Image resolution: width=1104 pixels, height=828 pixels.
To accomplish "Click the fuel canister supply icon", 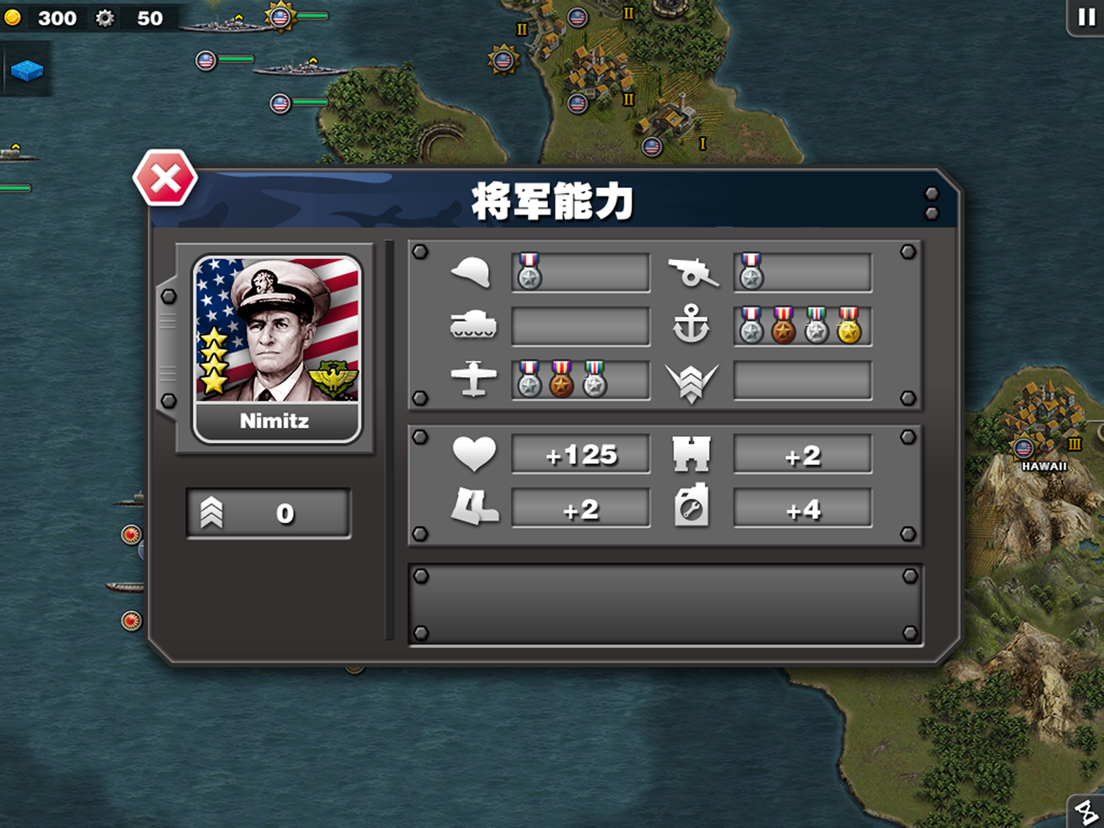I will pos(691,506).
